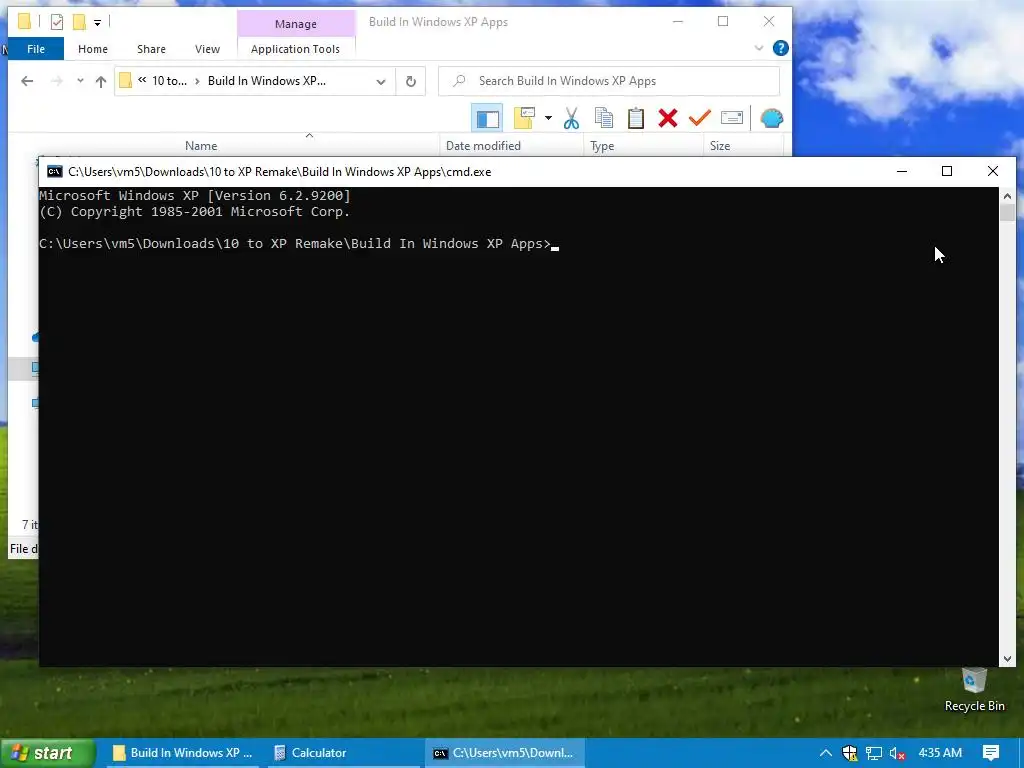Open the Action Center notifications icon
This screenshot has height=768, width=1024.
tap(991, 753)
